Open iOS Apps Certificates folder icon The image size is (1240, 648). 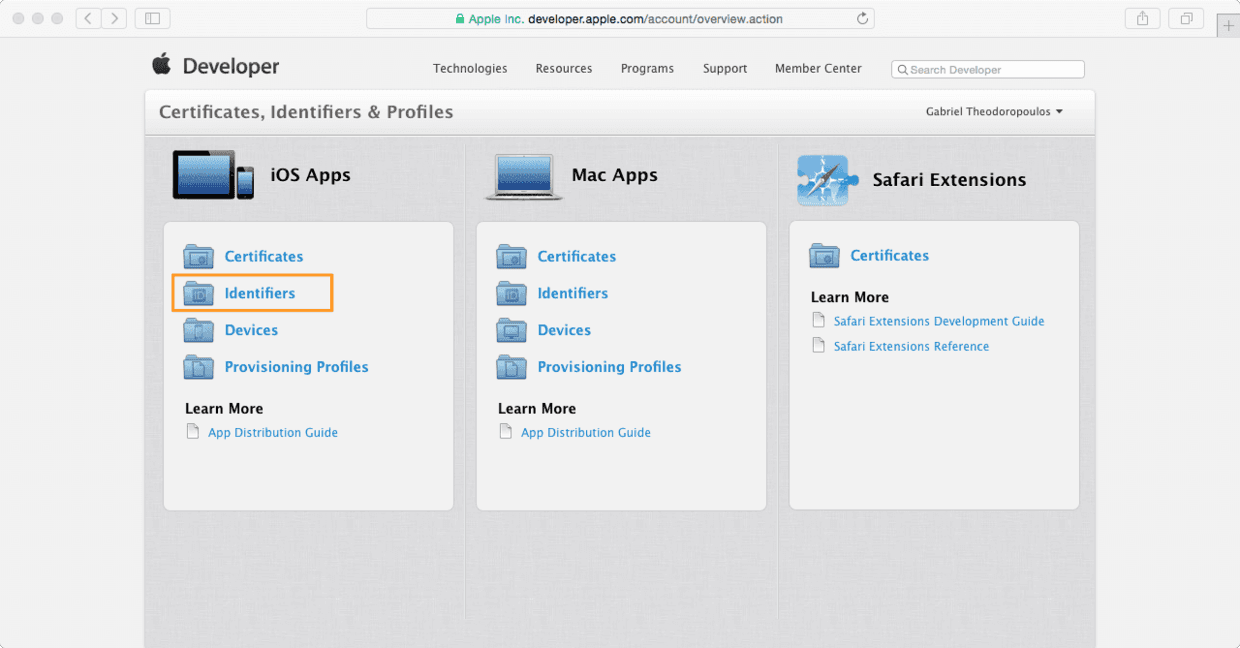[198, 256]
